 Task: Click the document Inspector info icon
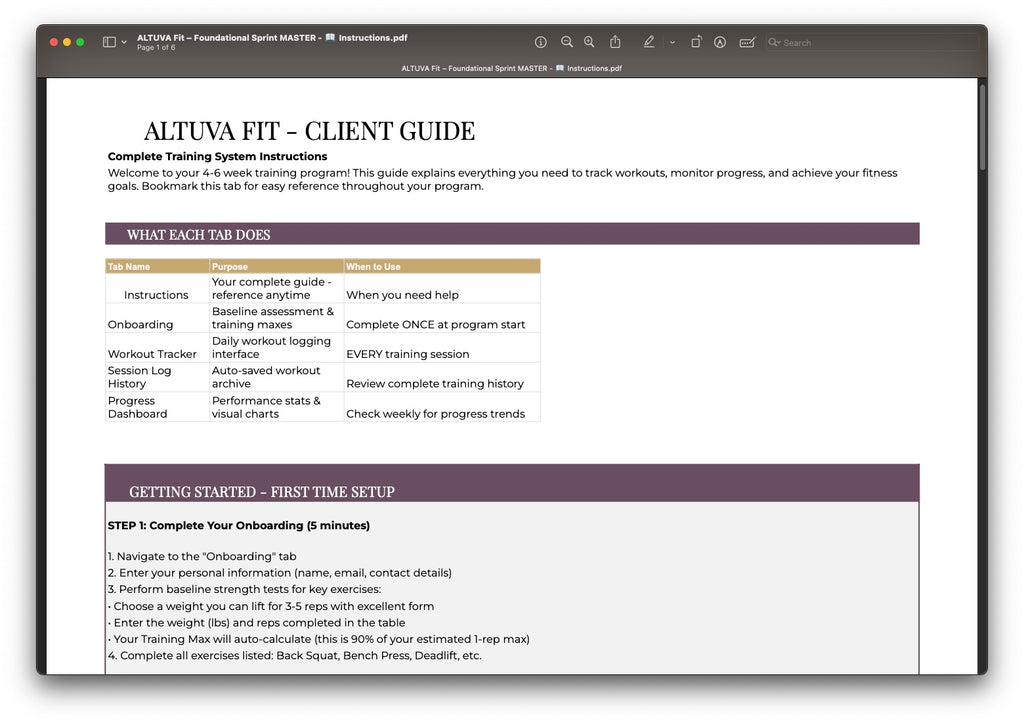click(541, 42)
